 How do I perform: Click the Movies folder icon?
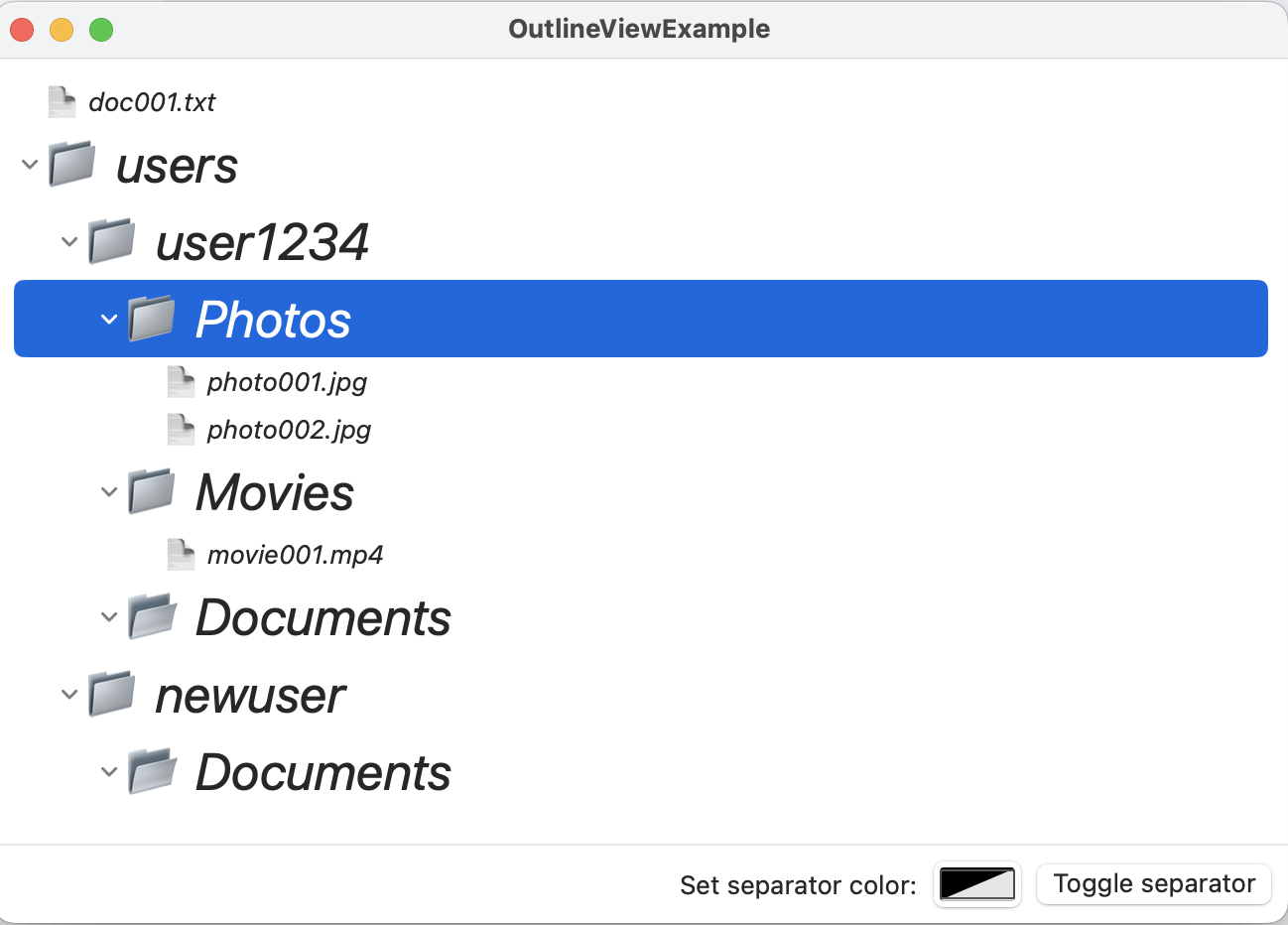click(x=152, y=491)
